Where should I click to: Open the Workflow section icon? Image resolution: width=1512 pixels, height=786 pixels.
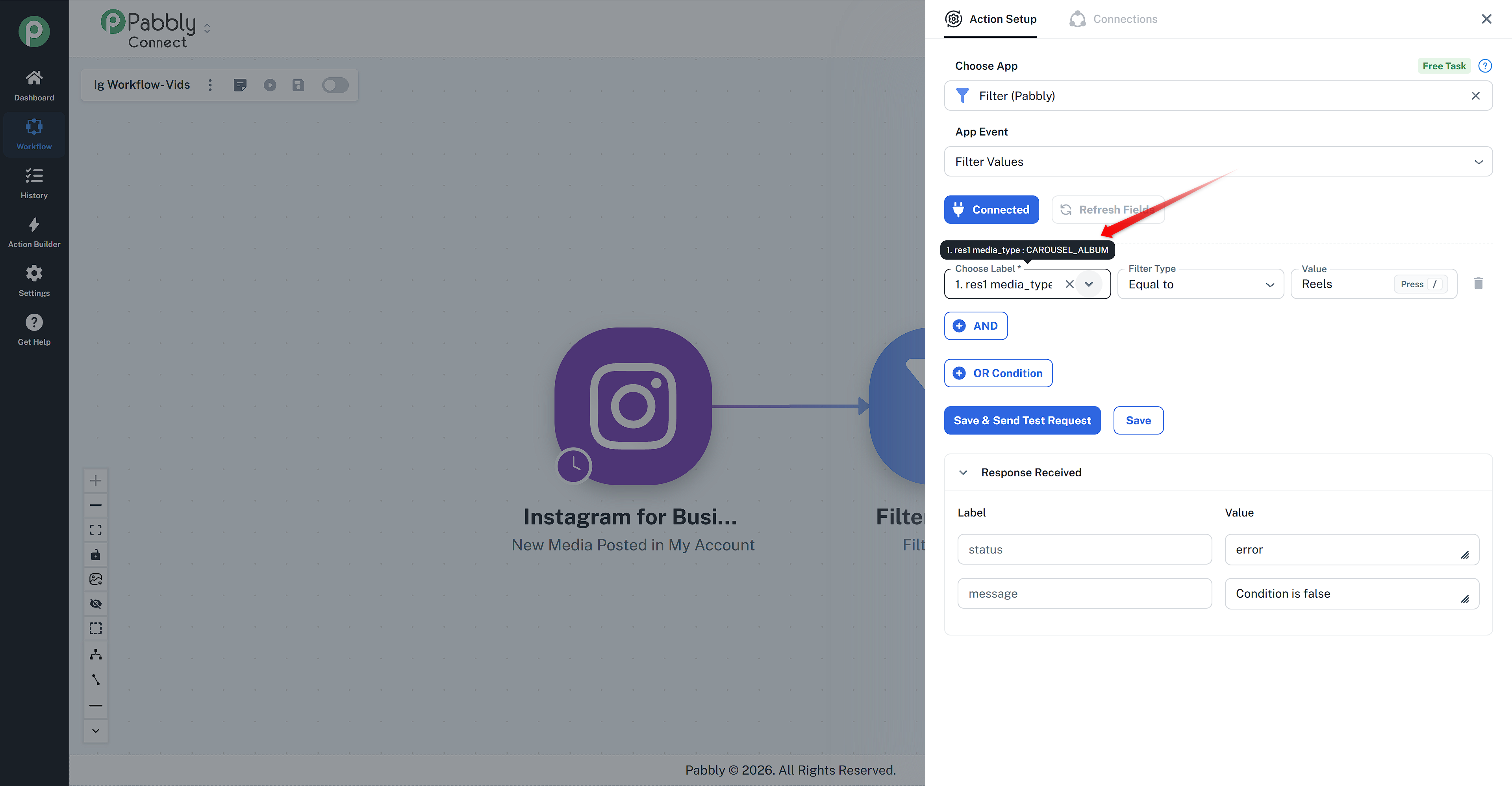34,126
